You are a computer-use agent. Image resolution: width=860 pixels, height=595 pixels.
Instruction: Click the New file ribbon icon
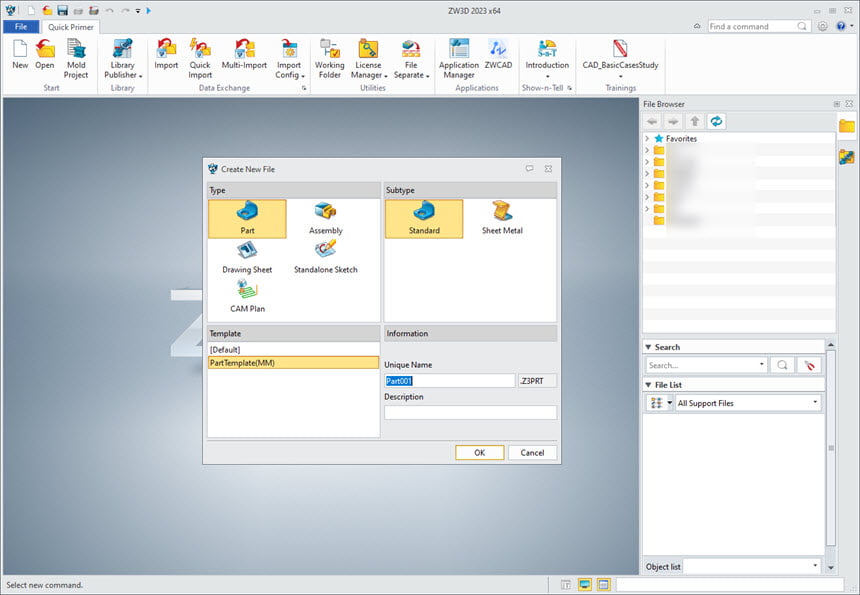(20, 54)
